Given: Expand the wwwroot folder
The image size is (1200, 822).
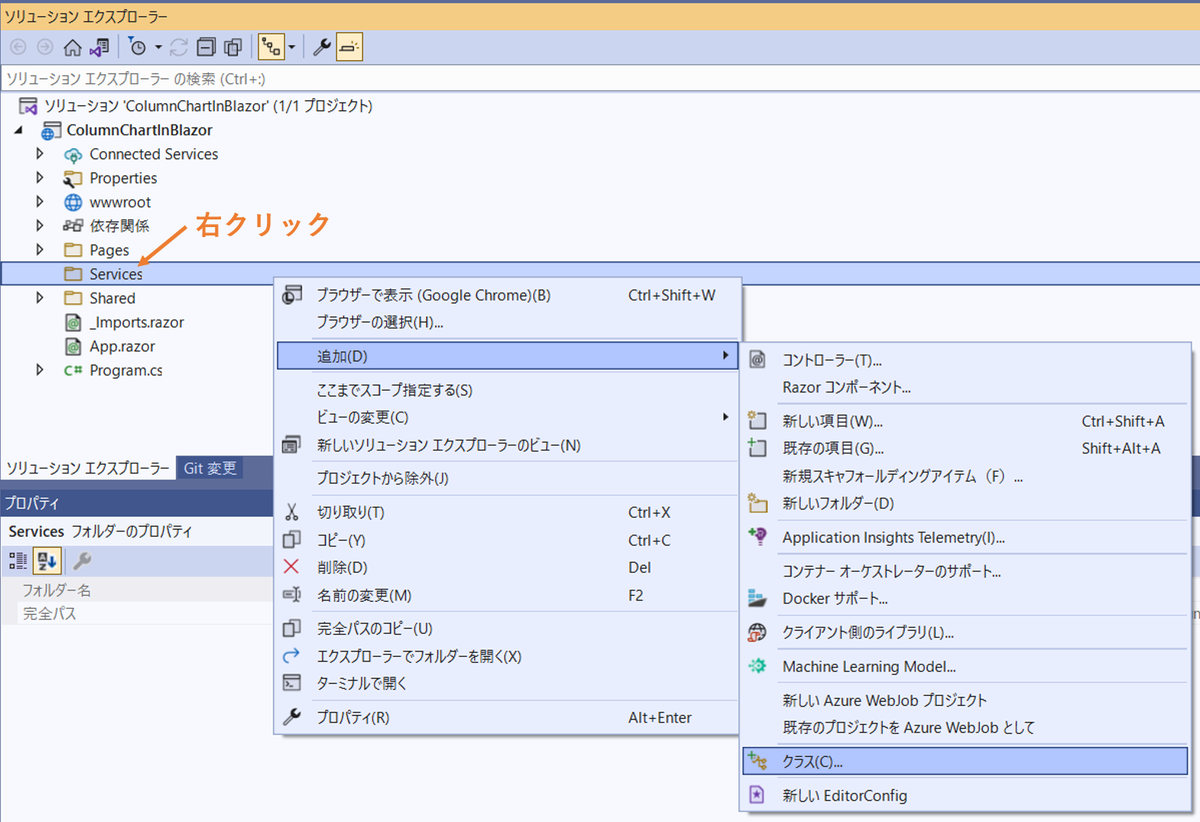Looking at the screenshot, I should click(x=40, y=202).
